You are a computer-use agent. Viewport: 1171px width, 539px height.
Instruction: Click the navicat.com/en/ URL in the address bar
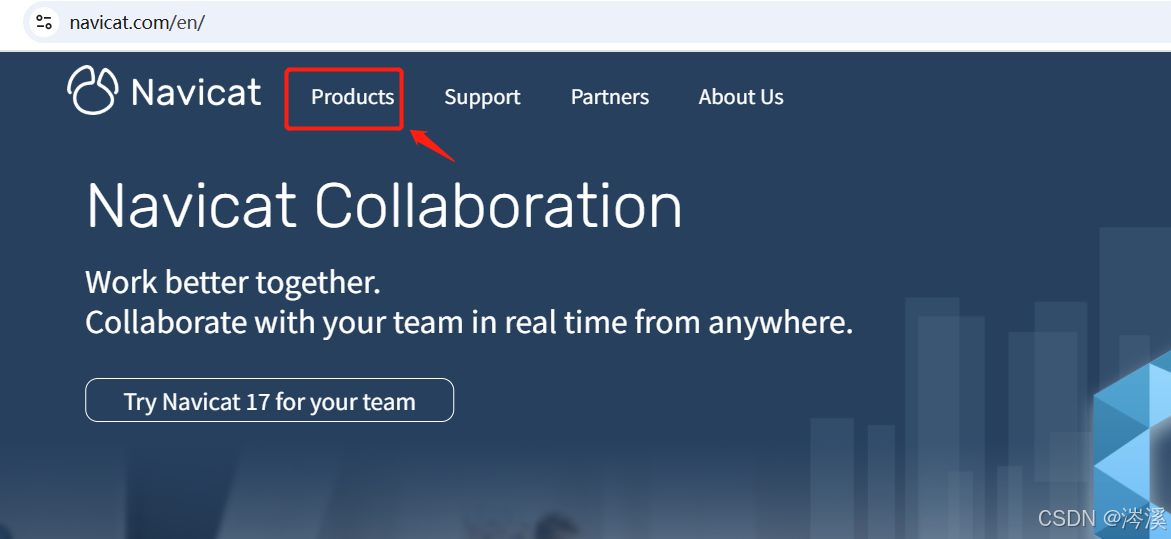[137, 22]
